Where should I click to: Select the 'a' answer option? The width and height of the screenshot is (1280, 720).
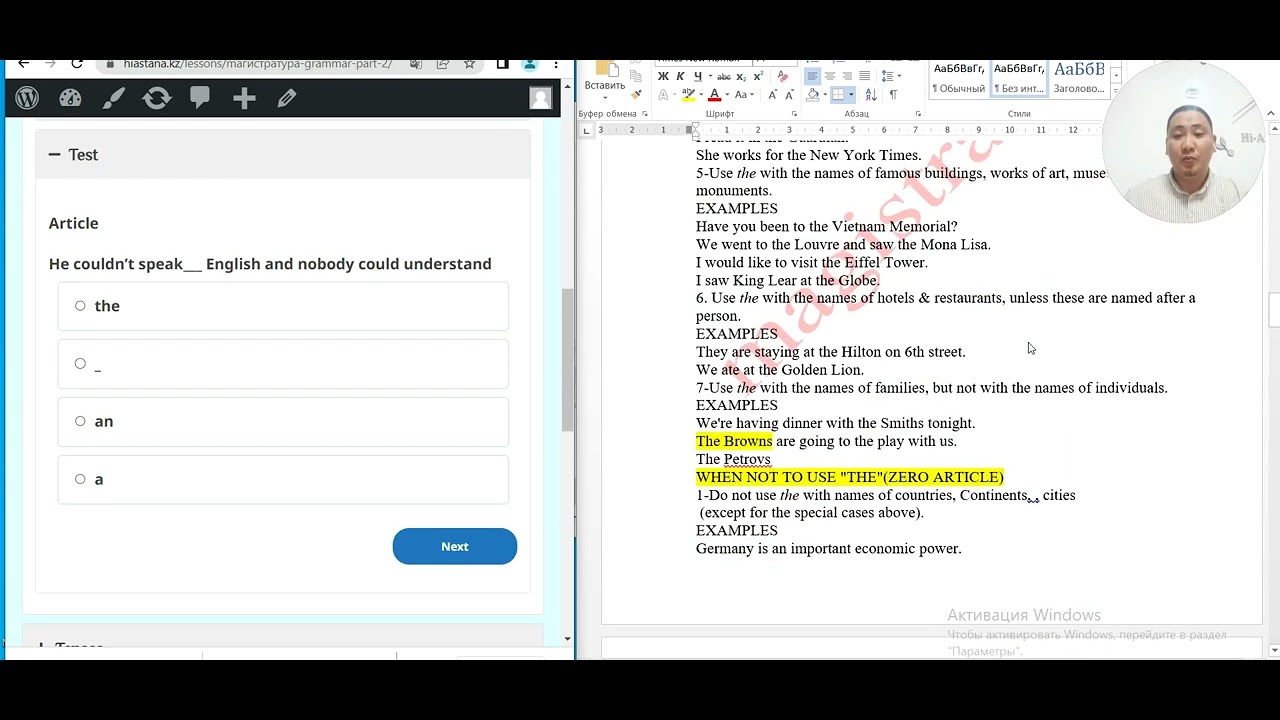coord(283,479)
